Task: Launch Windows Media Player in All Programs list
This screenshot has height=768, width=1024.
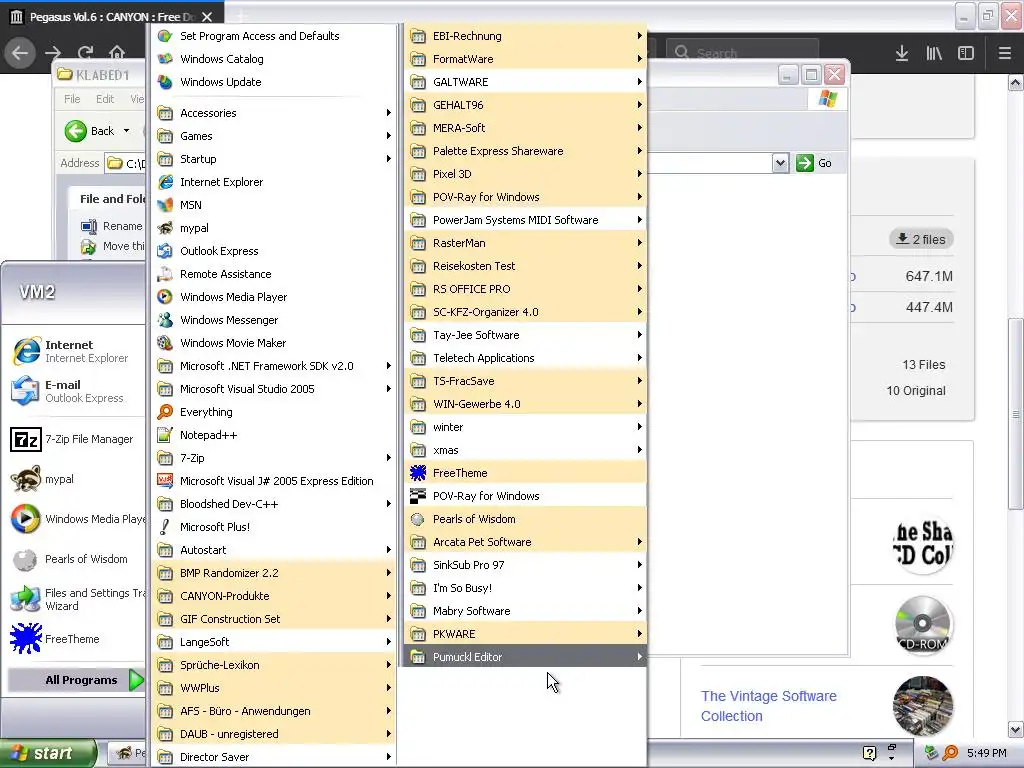Action: tap(273, 297)
